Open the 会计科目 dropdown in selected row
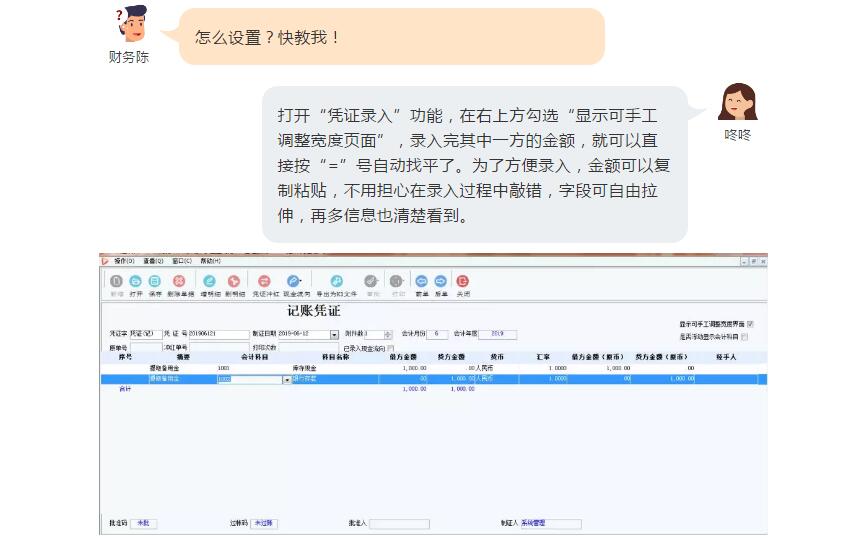This screenshot has height=545, width=867. pyautogui.click(x=287, y=380)
